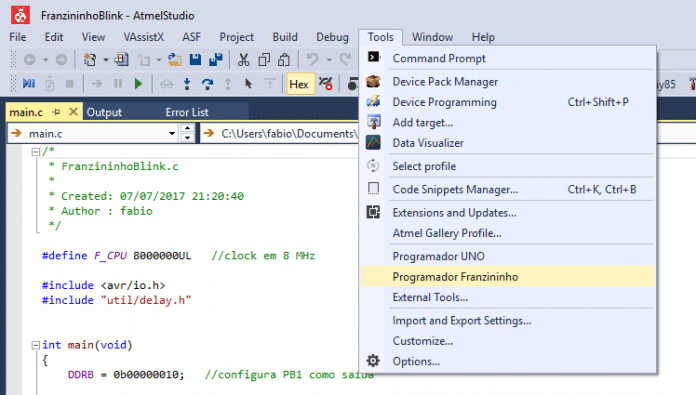Close the main.c tab
696x395 pixels.
(x=74, y=112)
